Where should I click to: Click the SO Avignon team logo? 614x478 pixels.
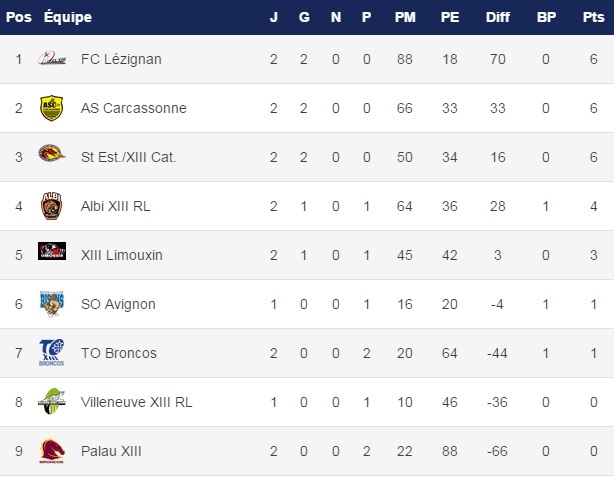click(x=51, y=303)
